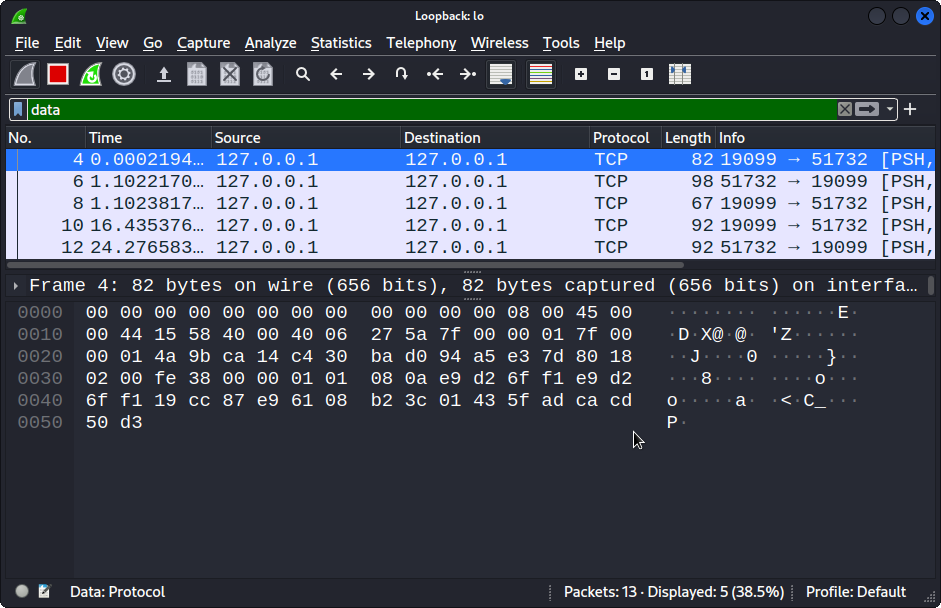Select packet number 10 row
Image resolution: width=941 pixels, height=608 pixels.
[470, 226]
